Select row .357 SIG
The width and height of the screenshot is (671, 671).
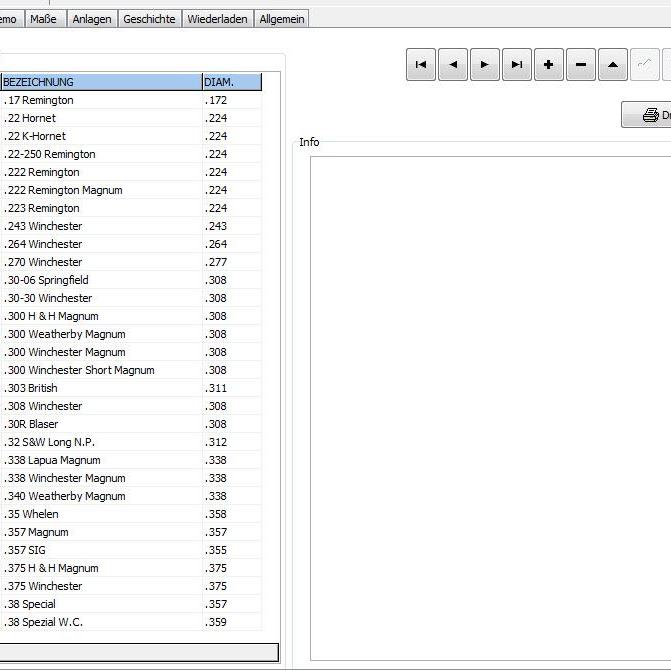click(x=131, y=550)
